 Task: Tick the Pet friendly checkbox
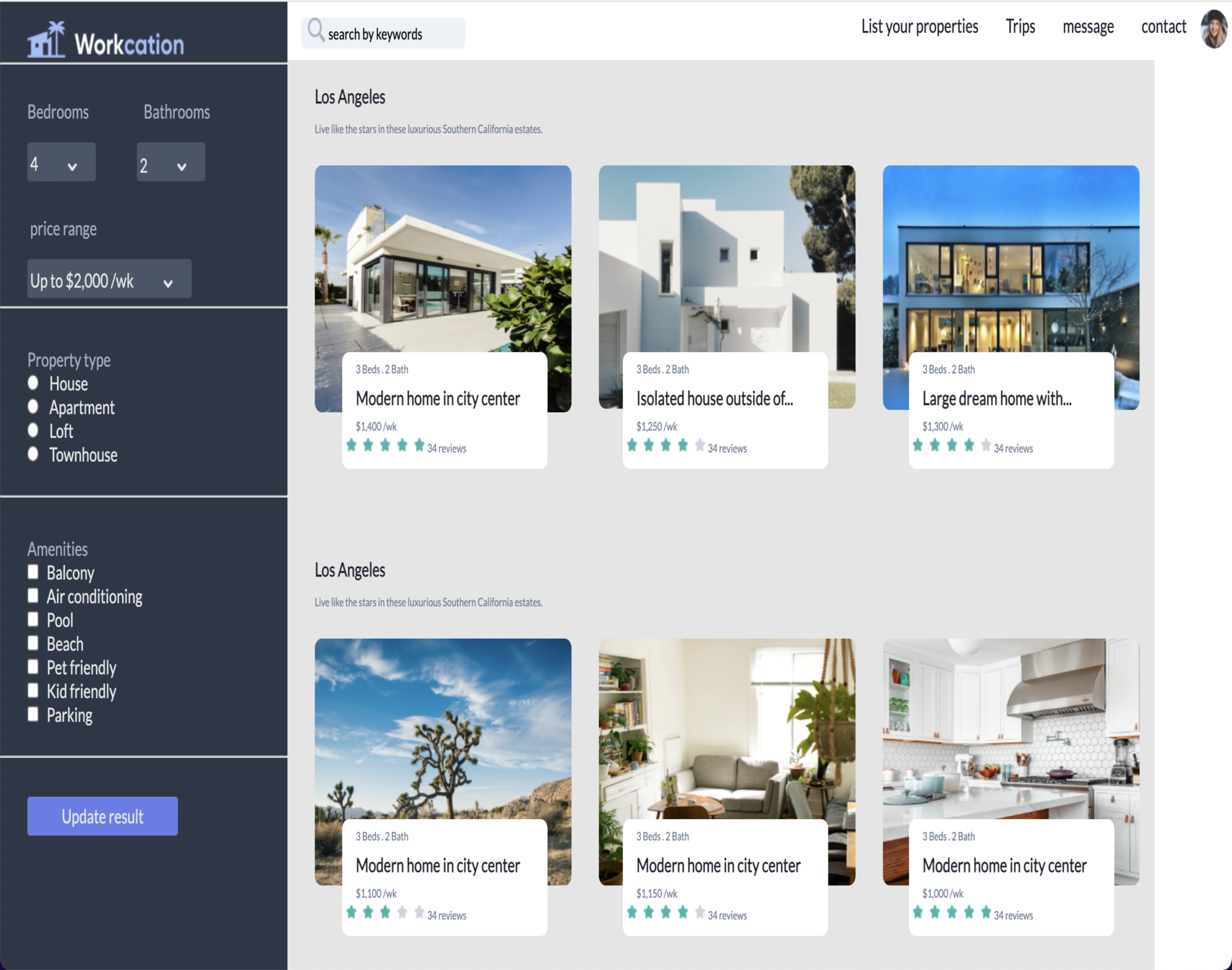pos(33,667)
